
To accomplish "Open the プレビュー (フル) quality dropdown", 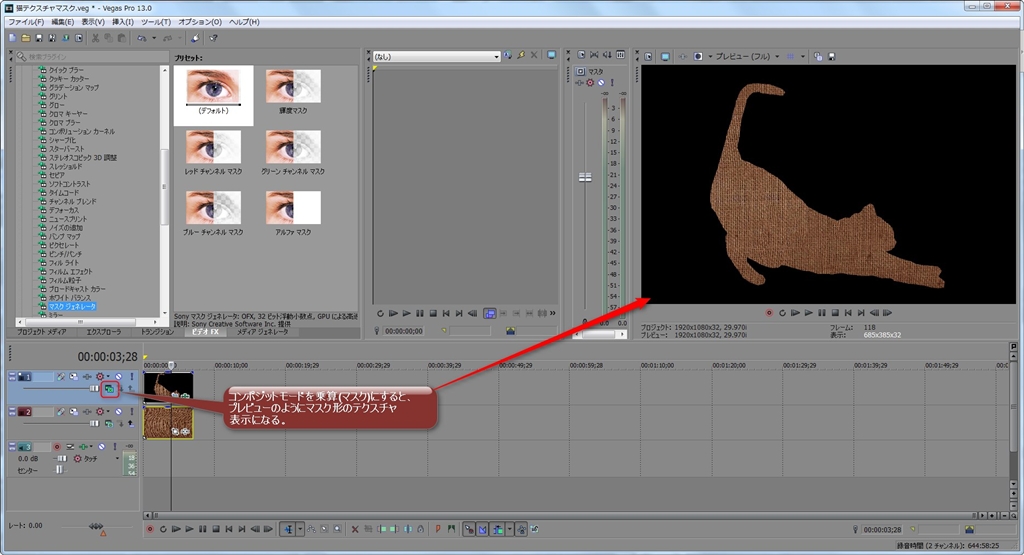I will coord(741,56).
